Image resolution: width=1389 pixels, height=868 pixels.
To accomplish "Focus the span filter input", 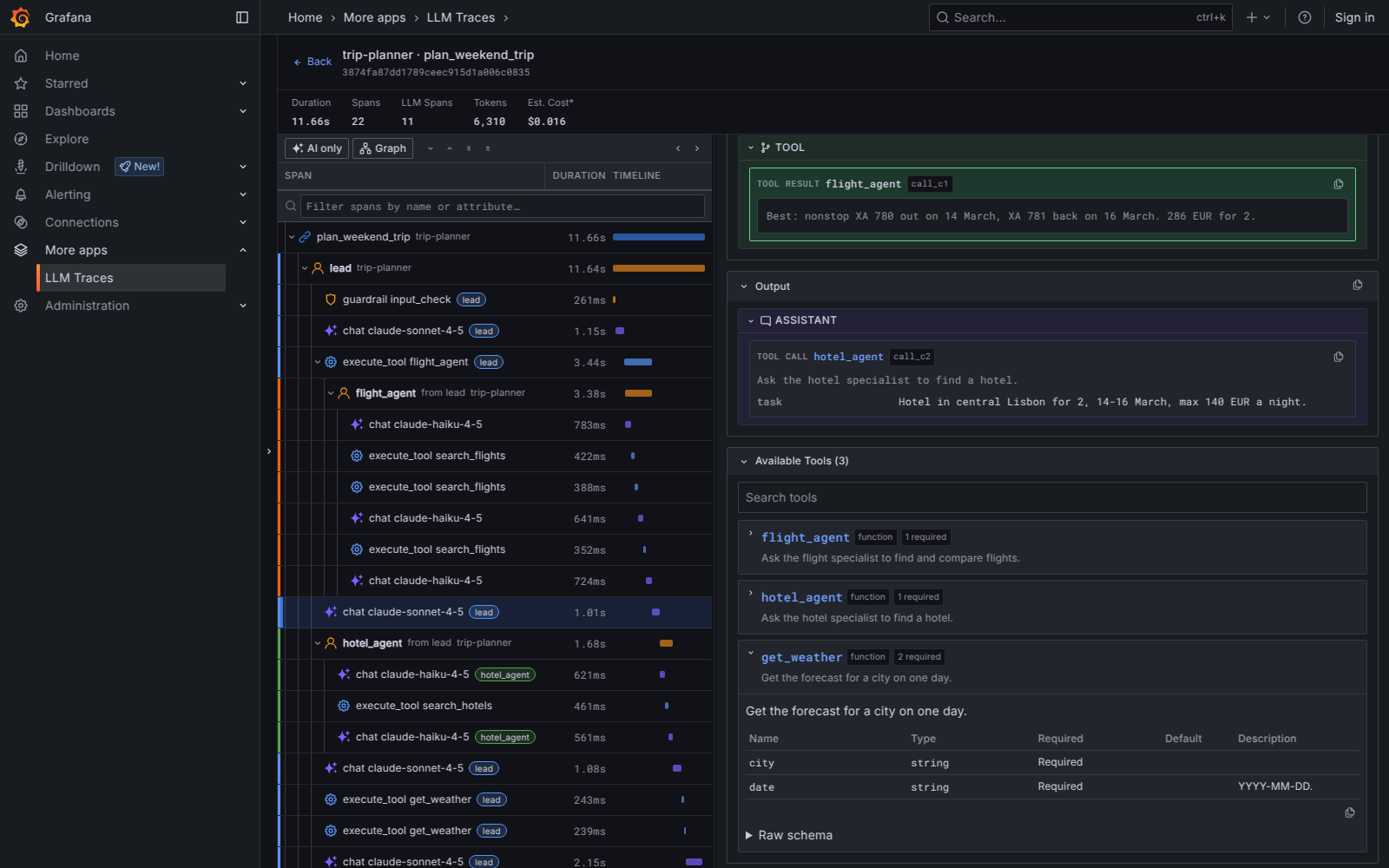I will click(502, 207).
